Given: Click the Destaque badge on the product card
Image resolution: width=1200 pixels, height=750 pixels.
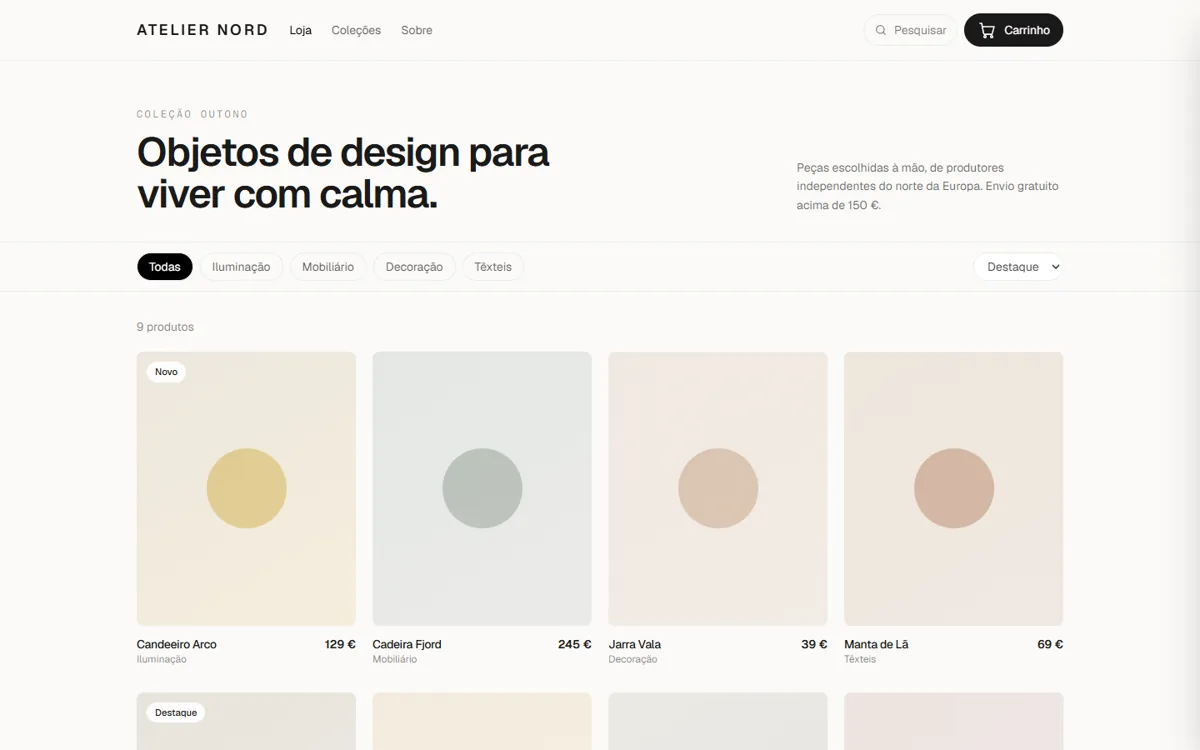Looking at the screenshot, I should [176, 713].
